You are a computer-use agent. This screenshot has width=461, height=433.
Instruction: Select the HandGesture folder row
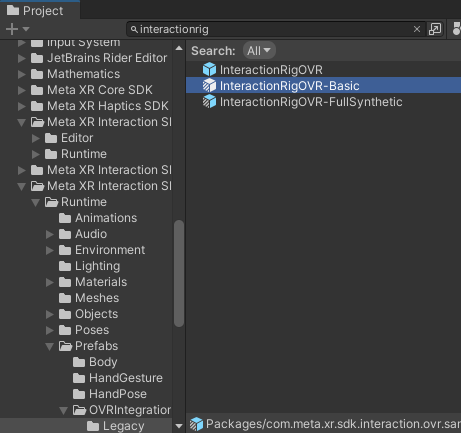pos(86,378)
